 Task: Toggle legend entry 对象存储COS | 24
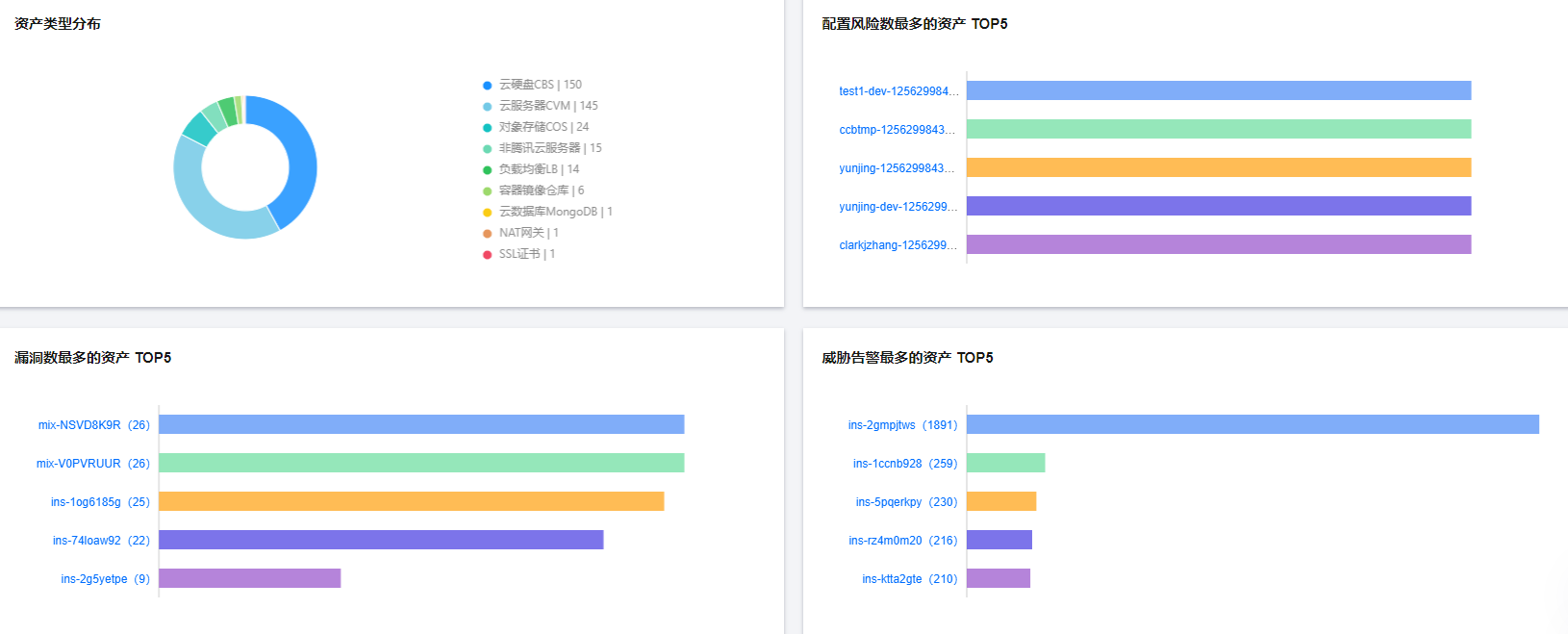[x=536, y=127]
